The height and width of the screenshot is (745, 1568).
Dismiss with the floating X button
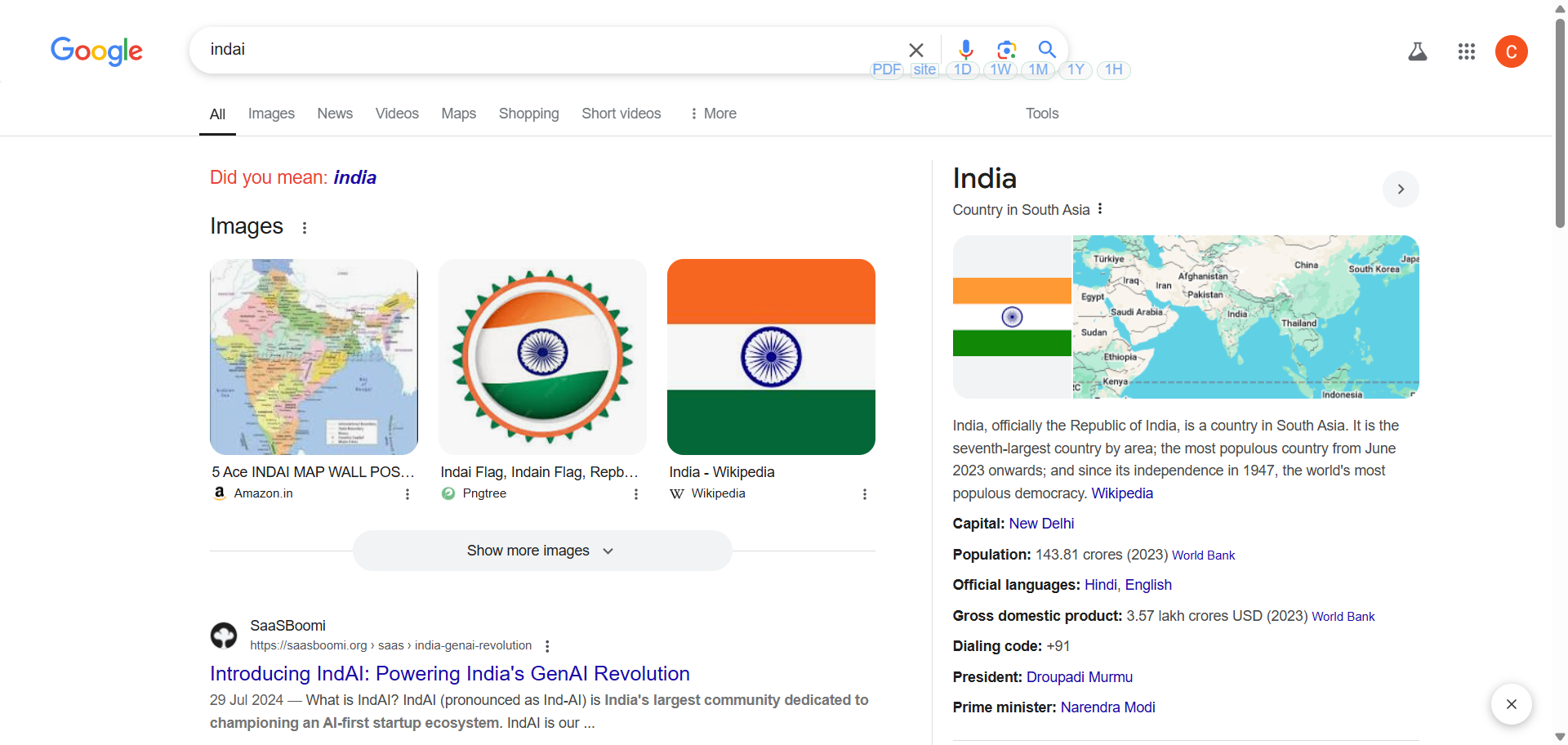coord(1512,704)
